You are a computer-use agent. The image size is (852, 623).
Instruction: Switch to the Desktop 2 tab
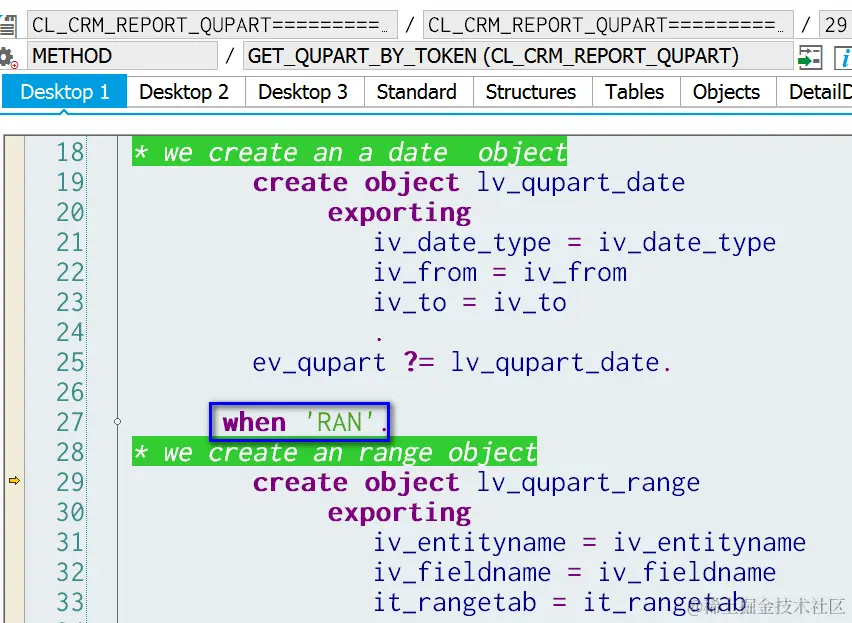click(x=184, y=91)
